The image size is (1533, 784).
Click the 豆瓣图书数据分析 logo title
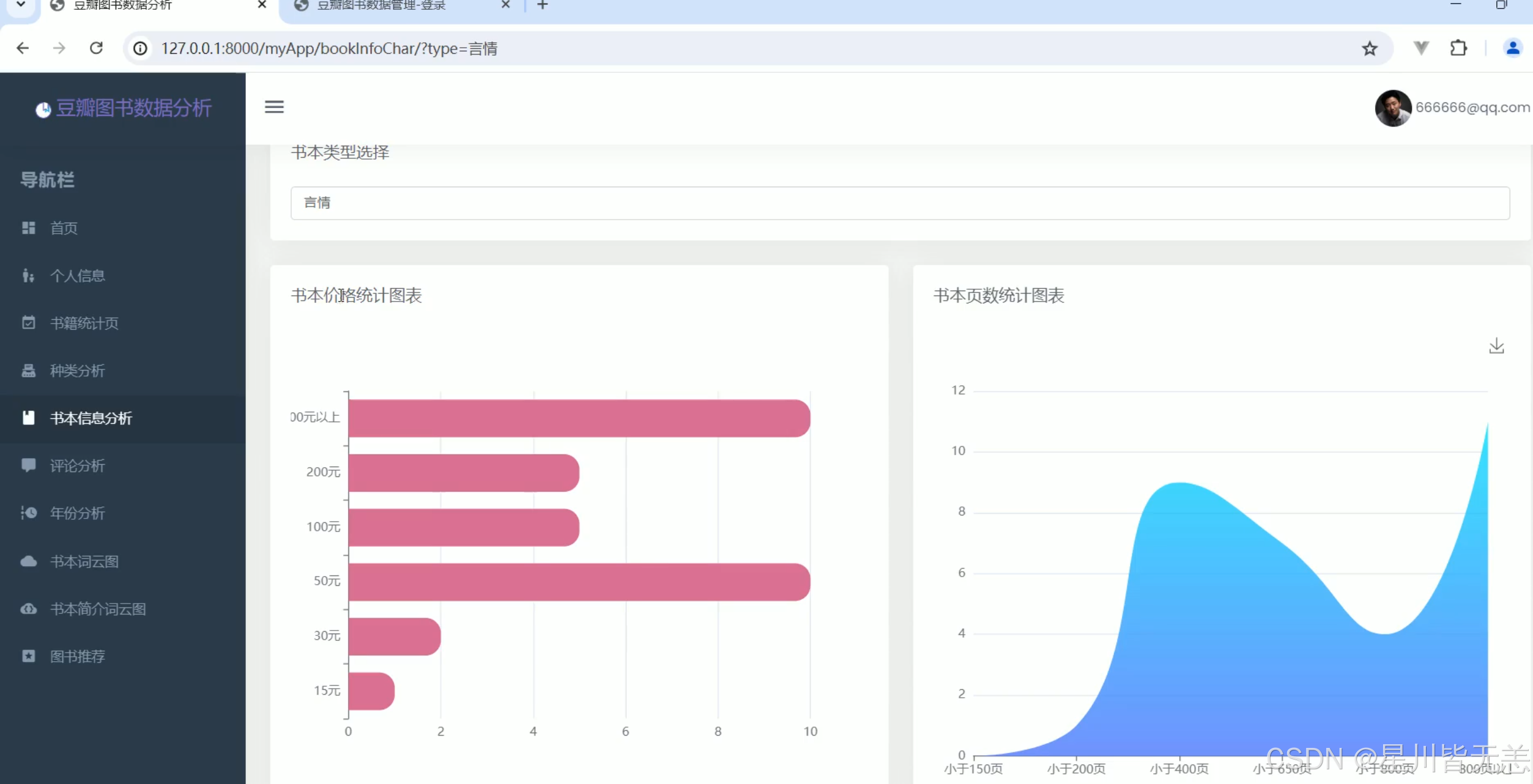click(x=133, y=108)
